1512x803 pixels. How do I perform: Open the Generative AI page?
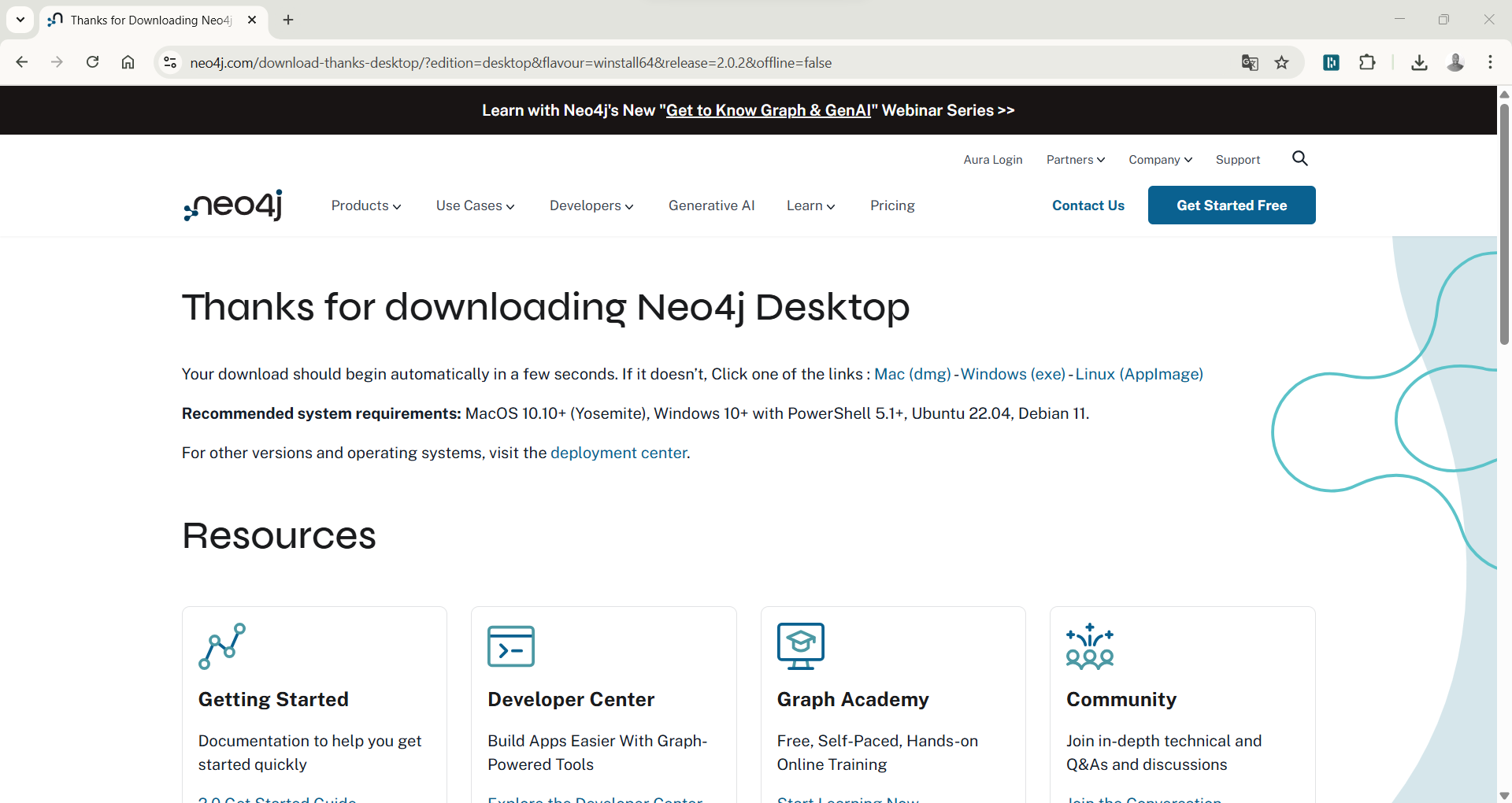click(x=712, y=205)
